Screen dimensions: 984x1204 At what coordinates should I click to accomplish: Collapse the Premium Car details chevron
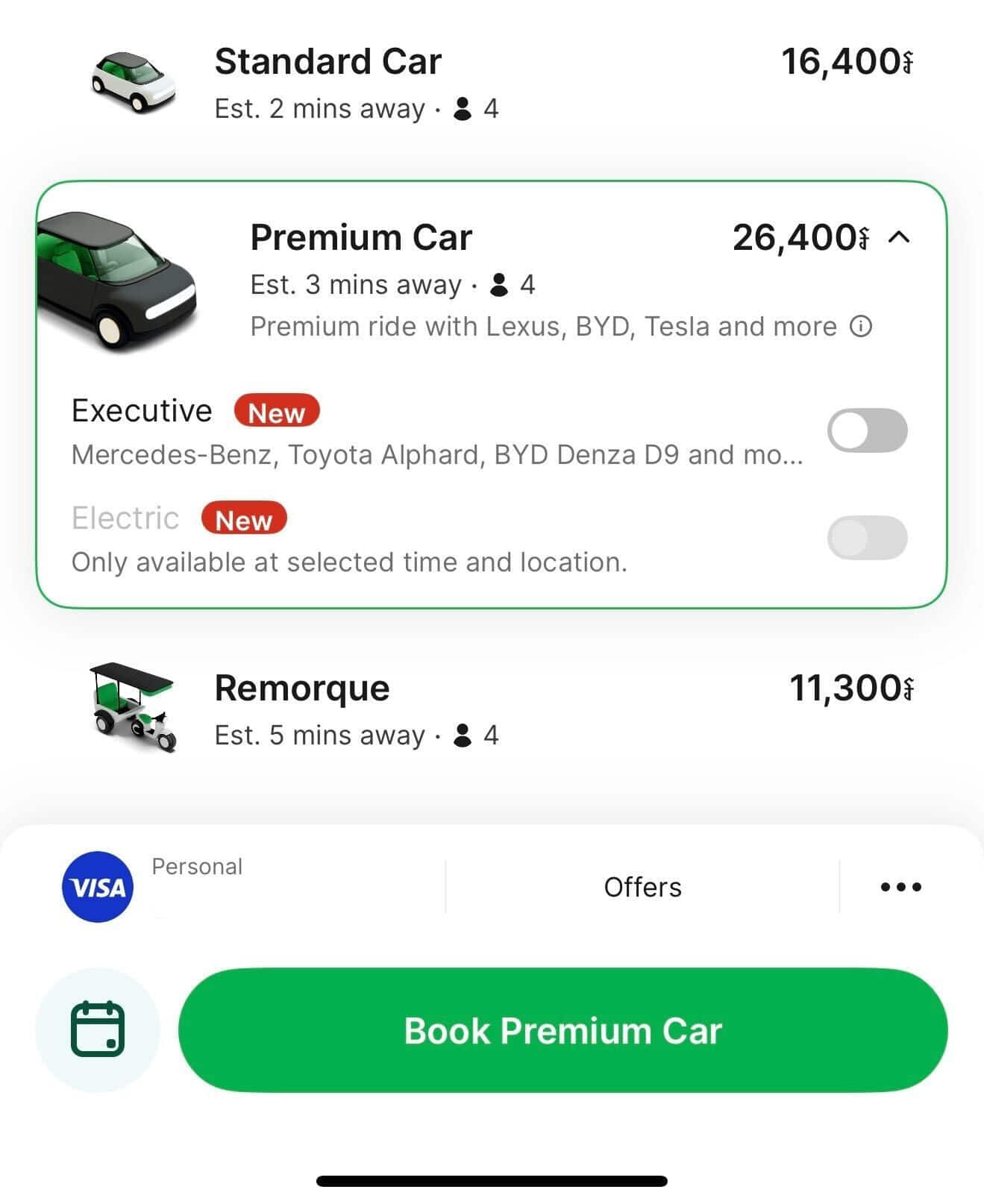900,237
